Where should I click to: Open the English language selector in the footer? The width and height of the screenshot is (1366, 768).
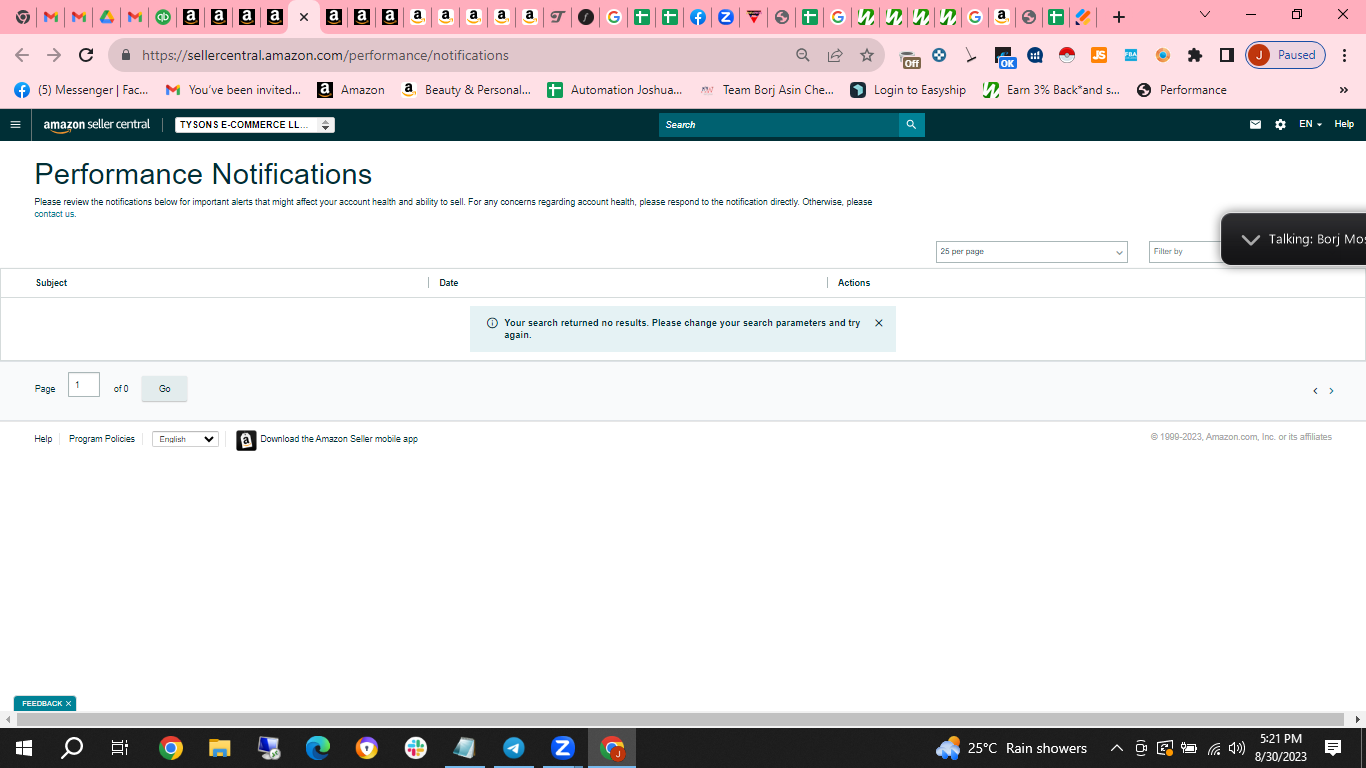[x=185, y=439]
